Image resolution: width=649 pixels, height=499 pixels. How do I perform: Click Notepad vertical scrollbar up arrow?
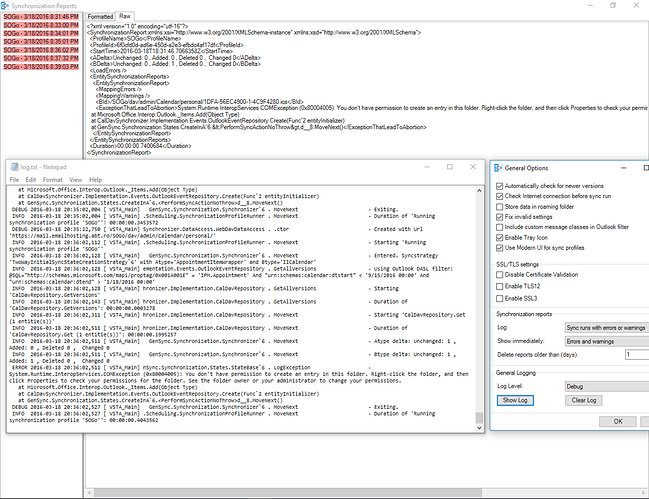[479, 191]
